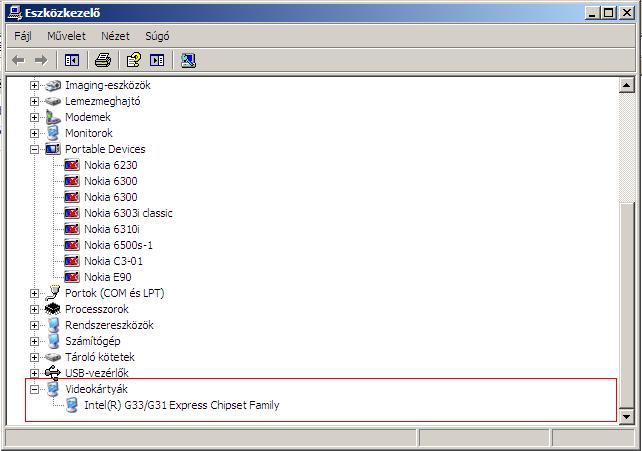Select the Nokia 6303i classic device
This screenshot has height=451, width=642.
(128, 213)
